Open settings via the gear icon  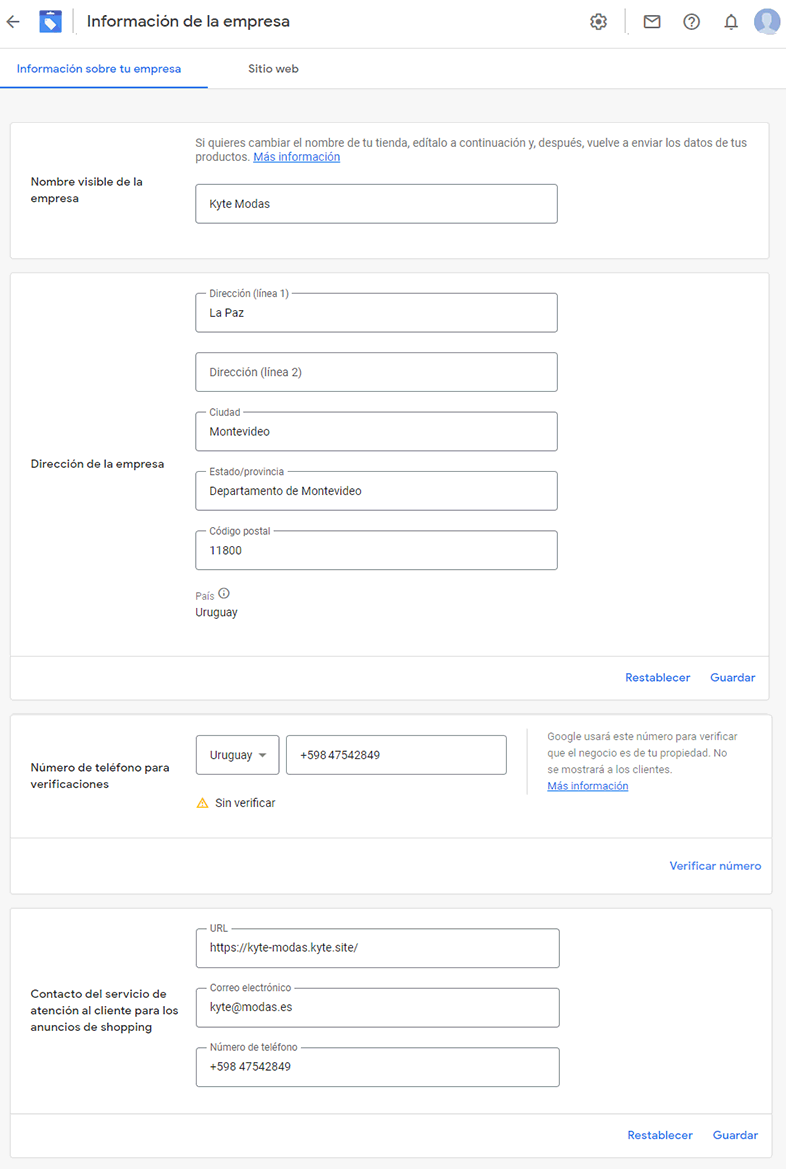point(598,22)
